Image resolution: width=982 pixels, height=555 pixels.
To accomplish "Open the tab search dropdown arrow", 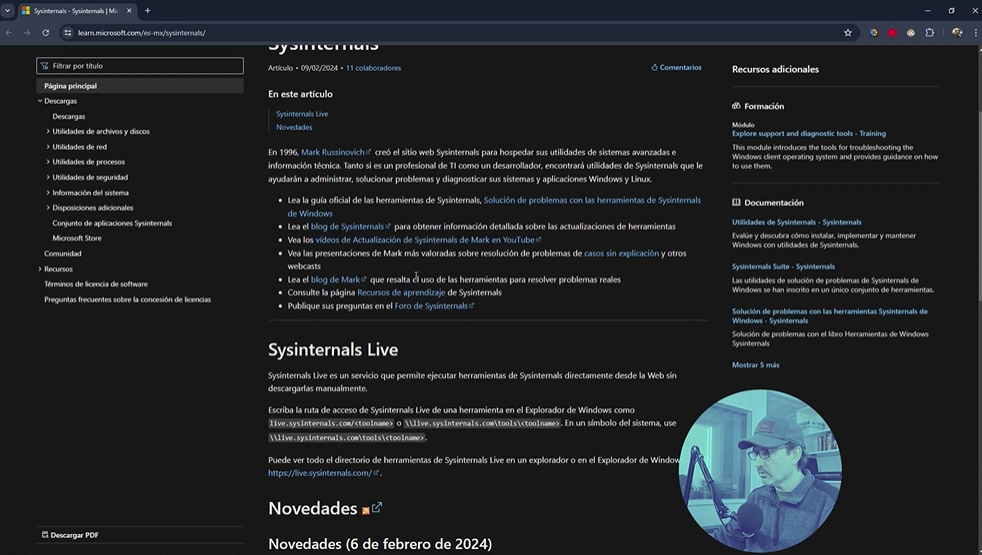I will 8,11.
